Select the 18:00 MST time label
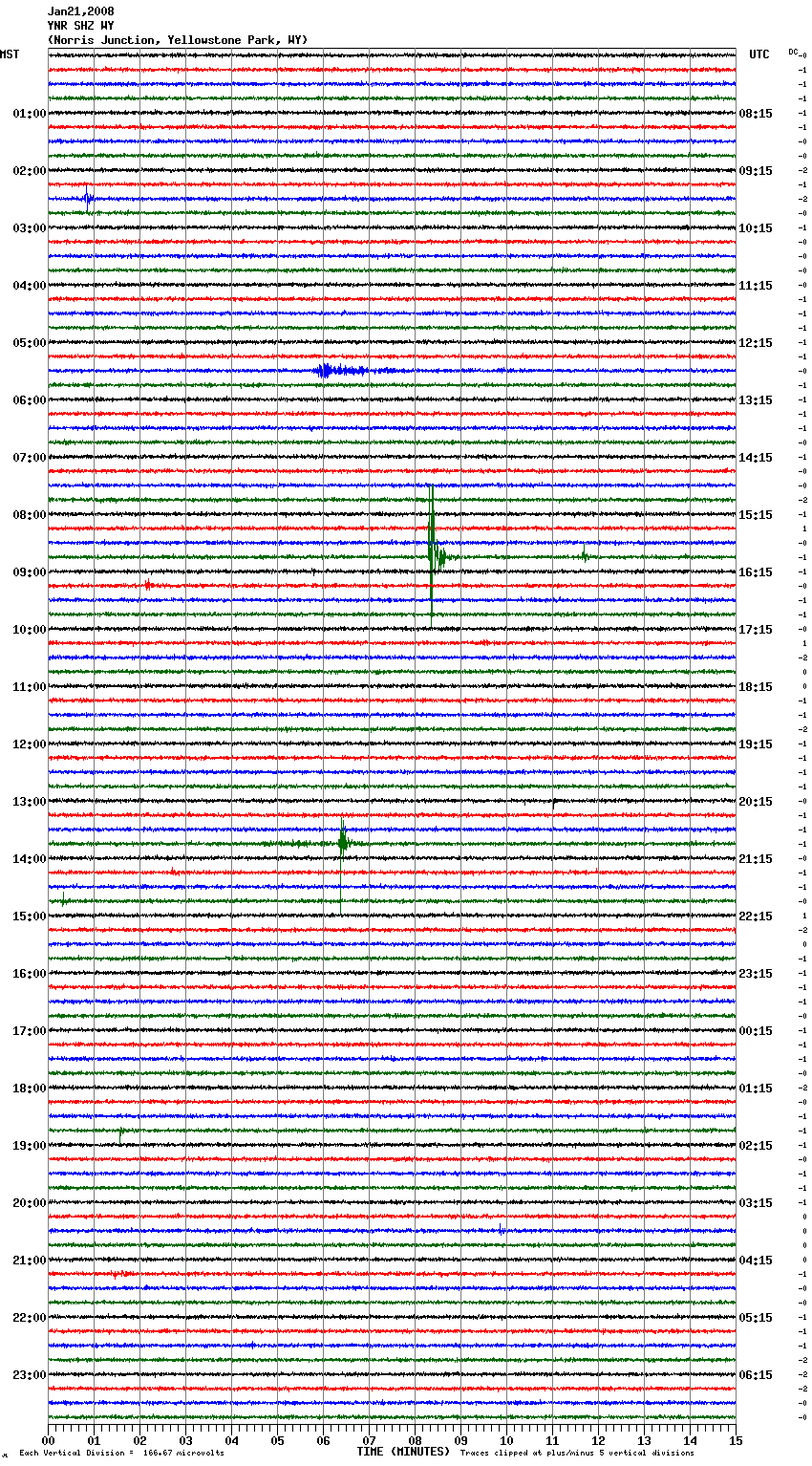The image size is (812, 1466). [x=30, y=1089]
